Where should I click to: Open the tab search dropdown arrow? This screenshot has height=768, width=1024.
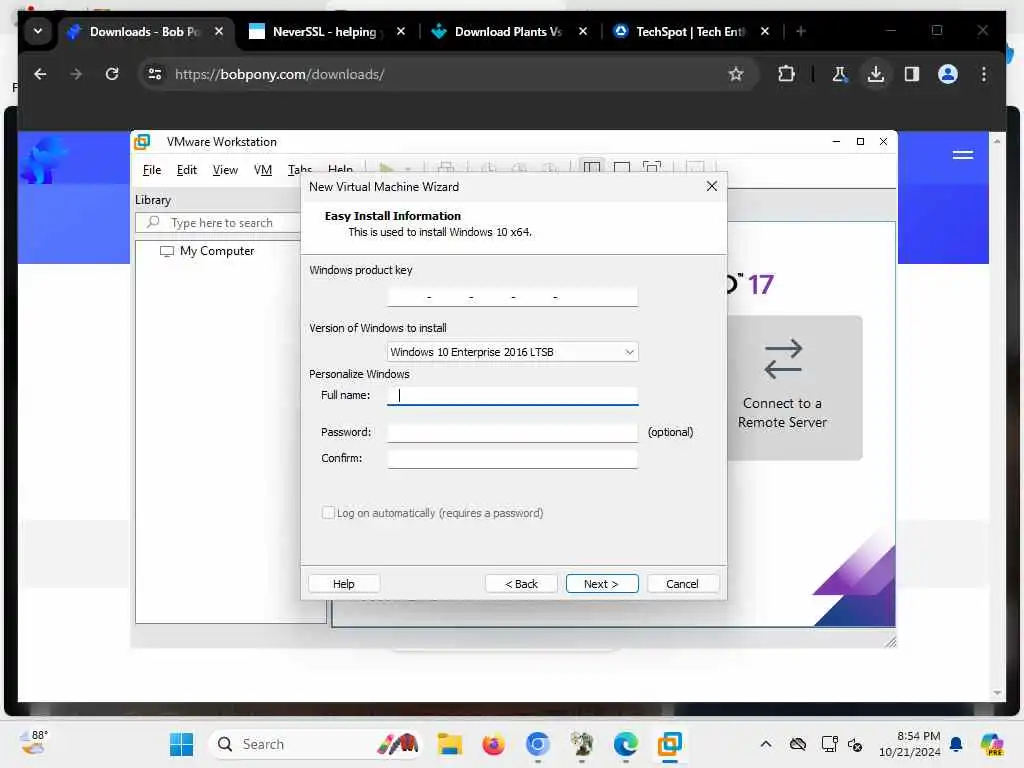[x=38, y=31]
